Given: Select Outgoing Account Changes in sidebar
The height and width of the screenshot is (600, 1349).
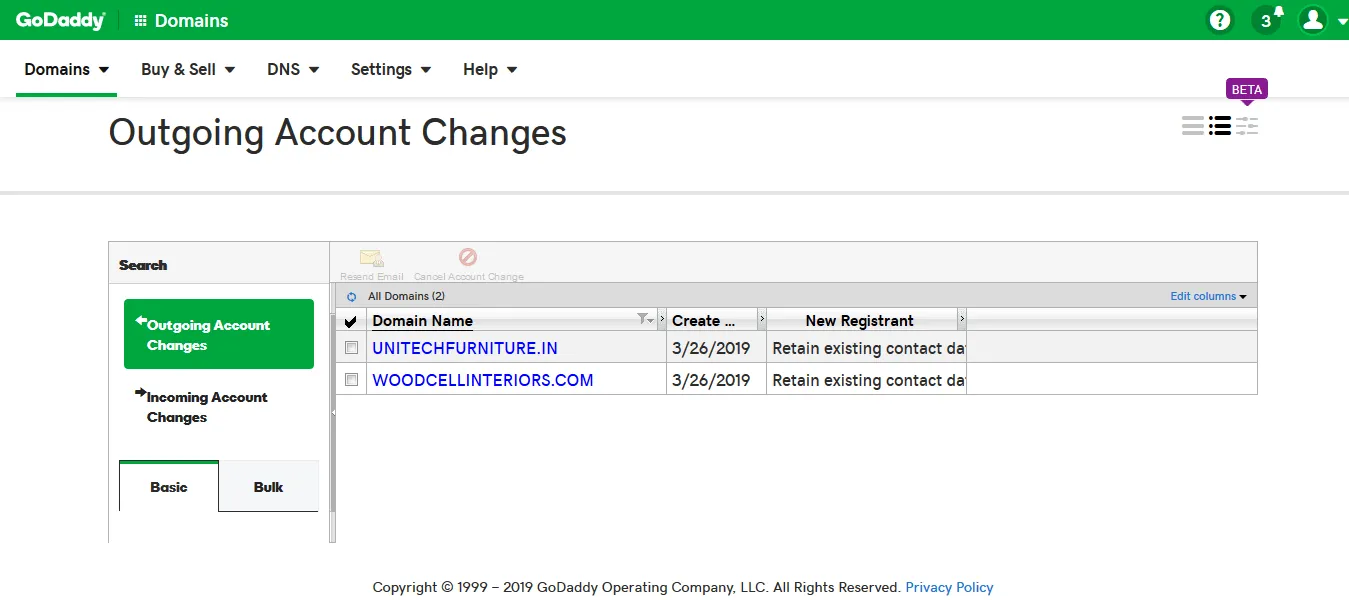Looking at the screenshot, I should (219, 334).
